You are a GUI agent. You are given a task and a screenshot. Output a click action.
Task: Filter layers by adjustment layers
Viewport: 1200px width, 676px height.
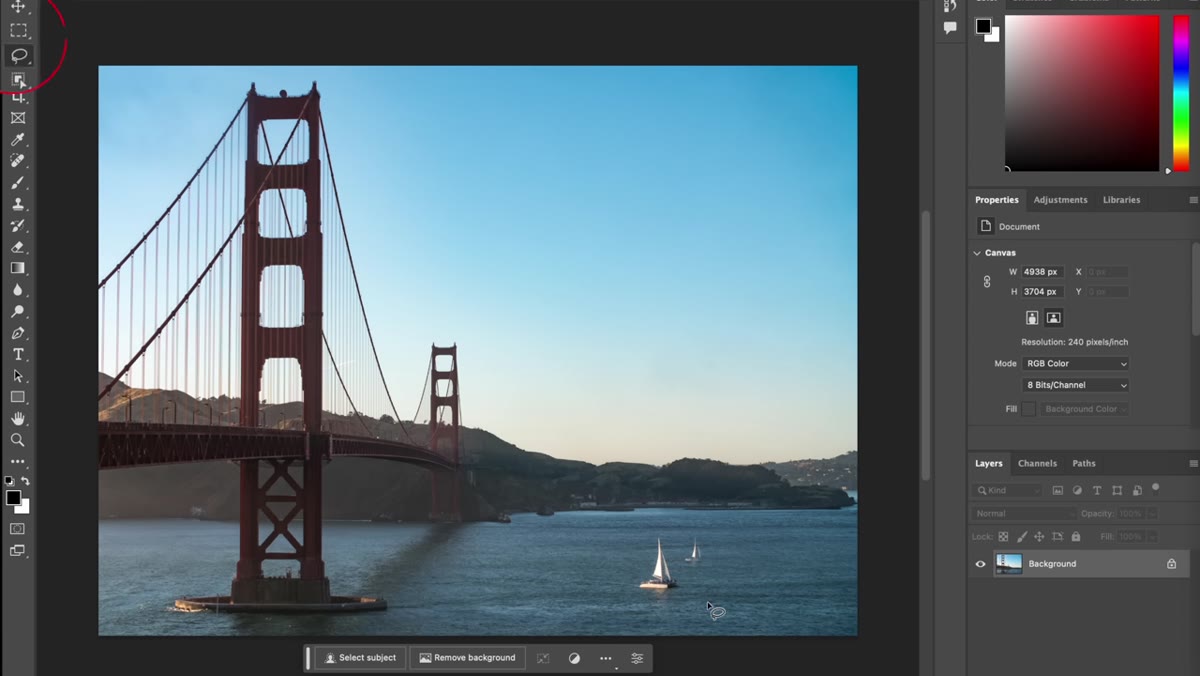(x=1077, y=491)
